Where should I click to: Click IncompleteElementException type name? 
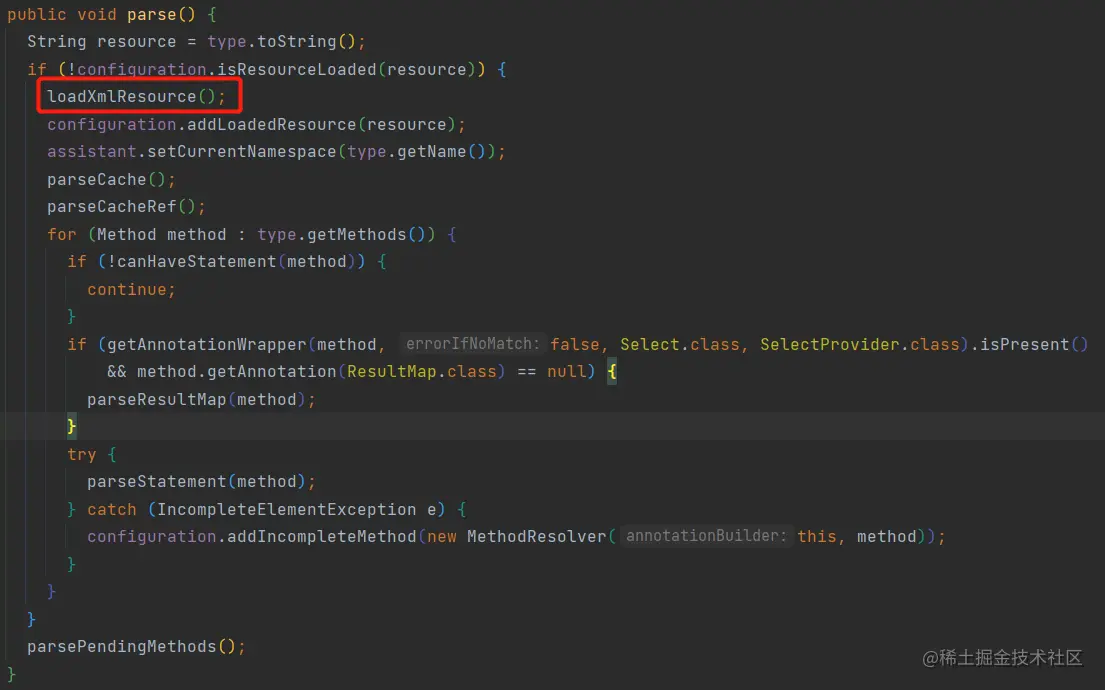(x=286, y=510)
